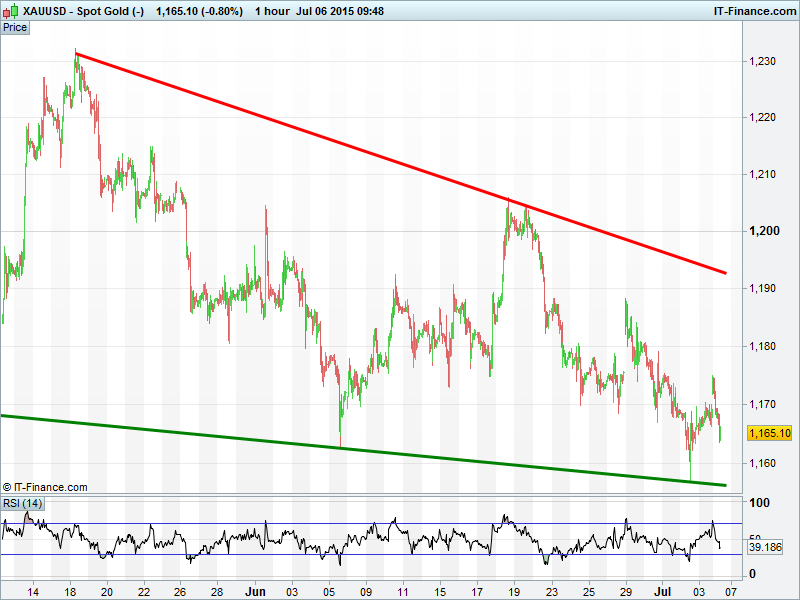
Task: Click the yellow 1,165.10 current price tag
Action: tap(769, 433)
